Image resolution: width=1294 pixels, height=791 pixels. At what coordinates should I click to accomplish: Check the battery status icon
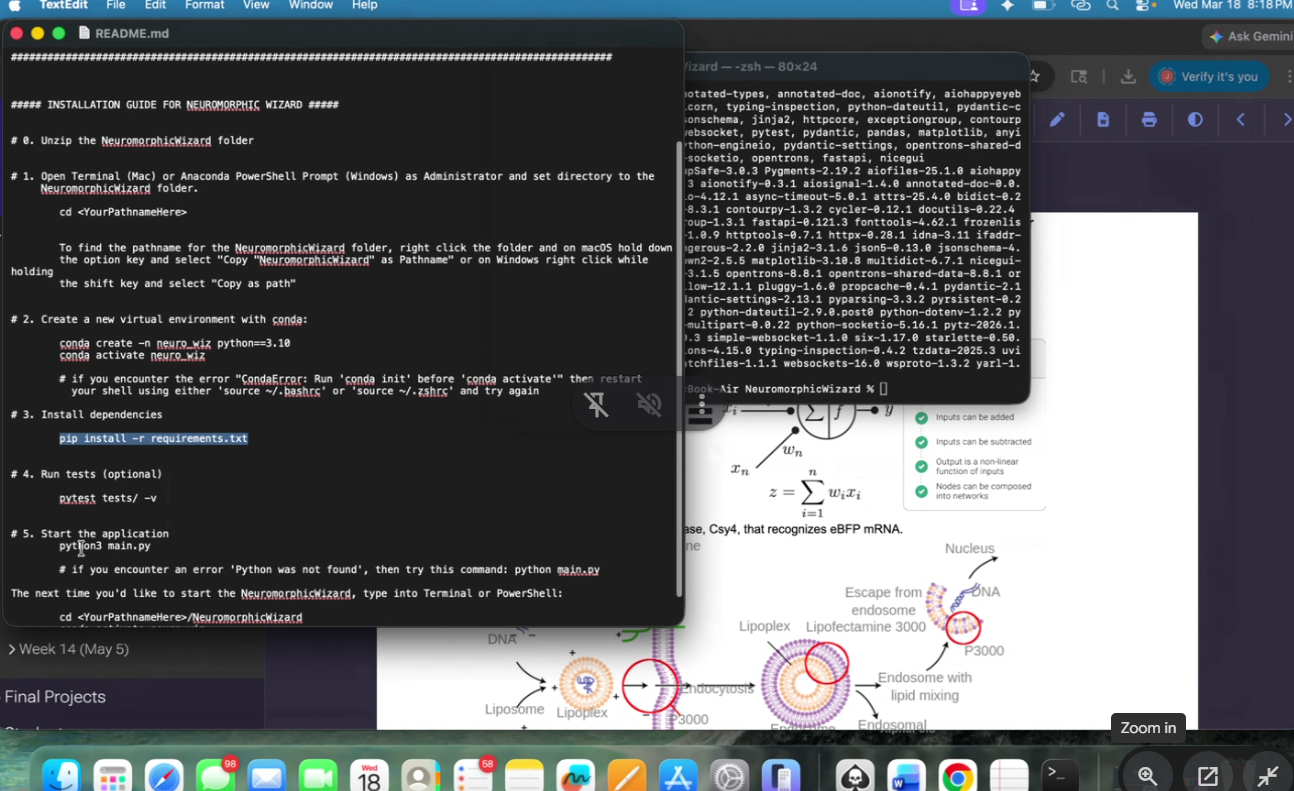click(x=1043, y=5)
